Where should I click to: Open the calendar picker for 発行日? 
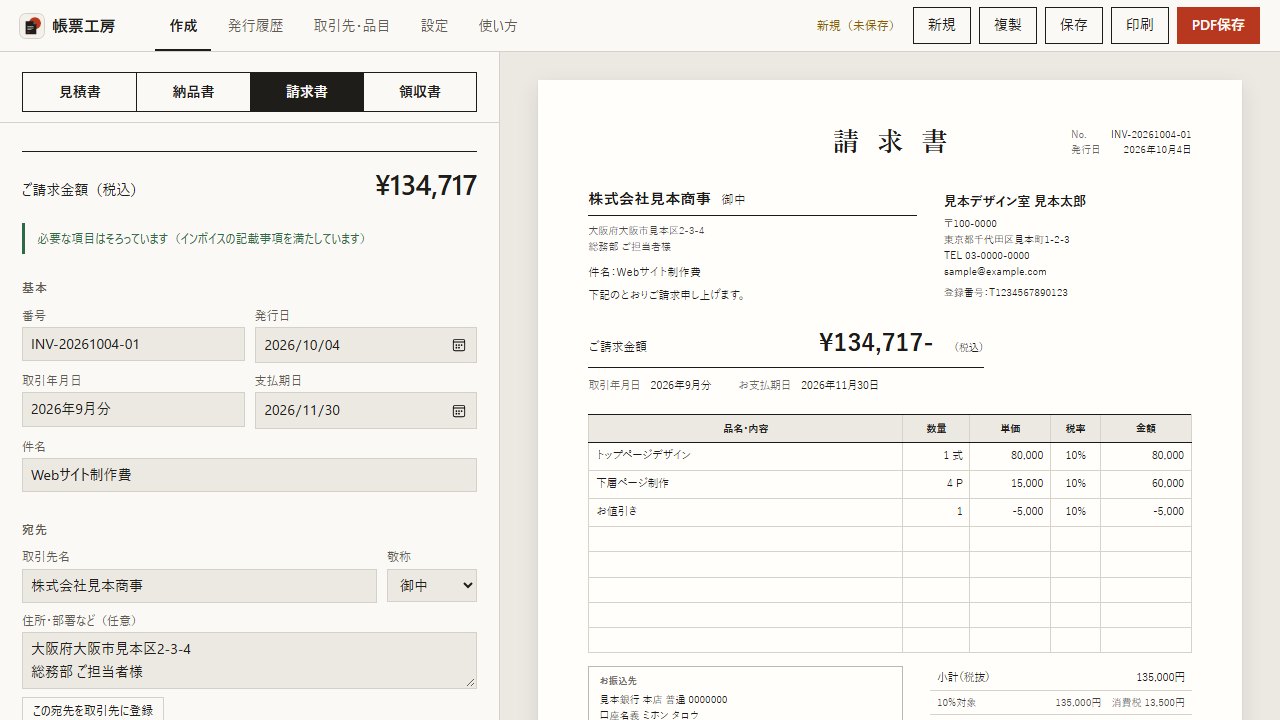(x=459, y=345)
